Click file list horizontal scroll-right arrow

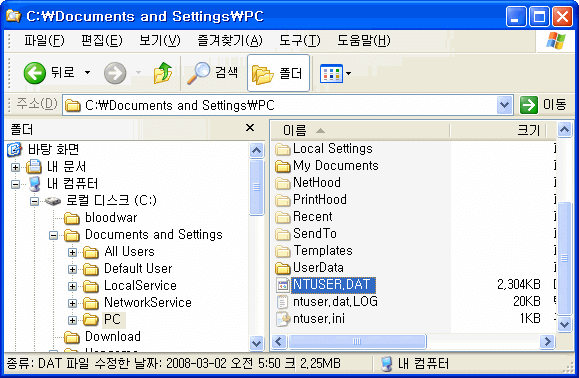547,342
